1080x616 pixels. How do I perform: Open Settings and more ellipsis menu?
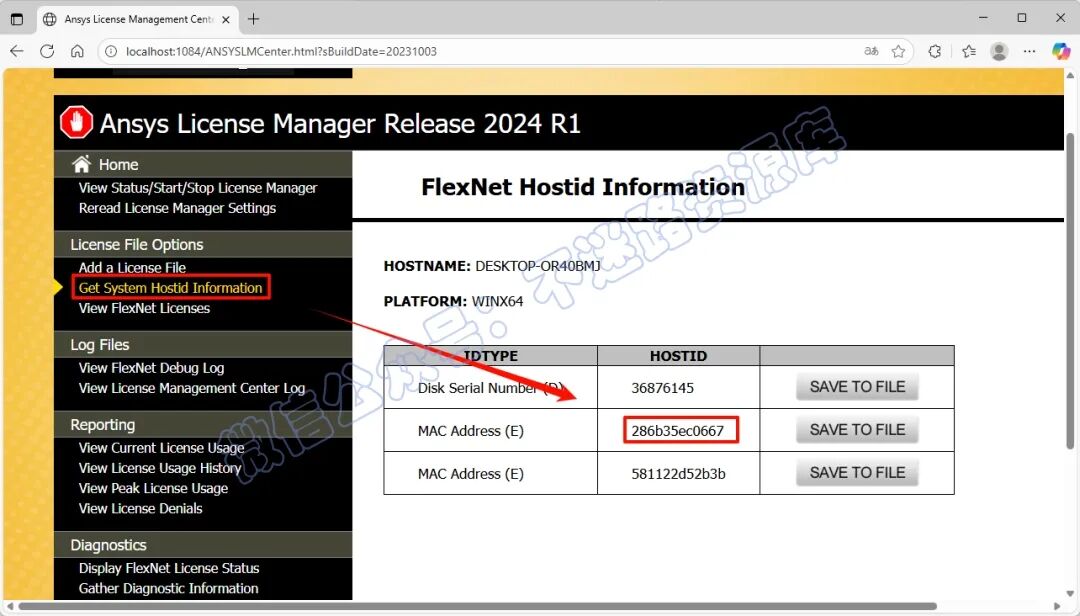tap(1030, 51)
